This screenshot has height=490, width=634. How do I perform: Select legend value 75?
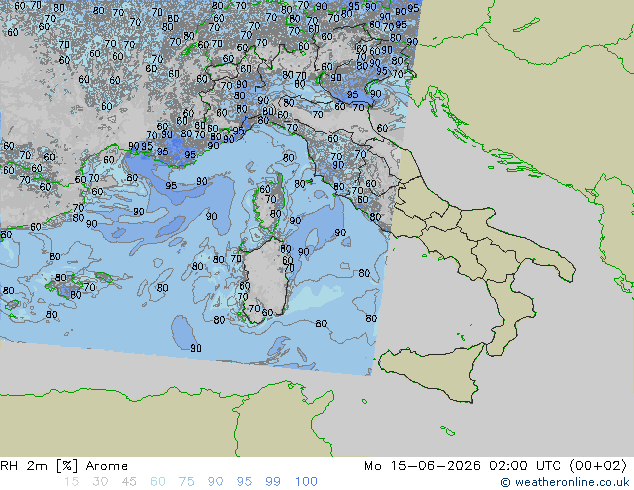pyautogui.click(x=186, y=482)
